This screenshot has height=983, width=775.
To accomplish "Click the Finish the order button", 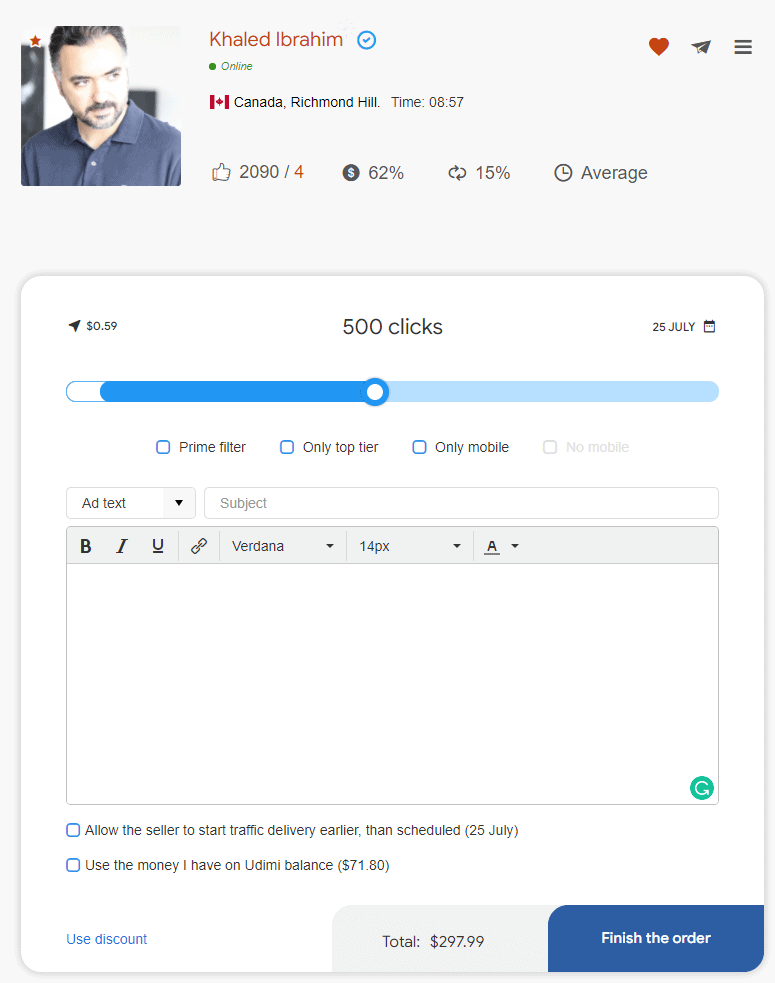I will coord(656,938).
